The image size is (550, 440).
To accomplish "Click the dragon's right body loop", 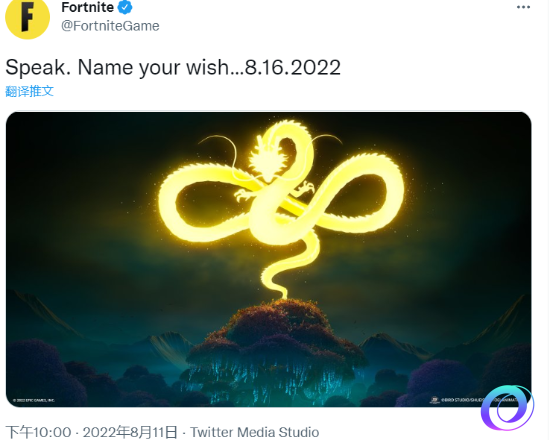I will click(354, 194).
